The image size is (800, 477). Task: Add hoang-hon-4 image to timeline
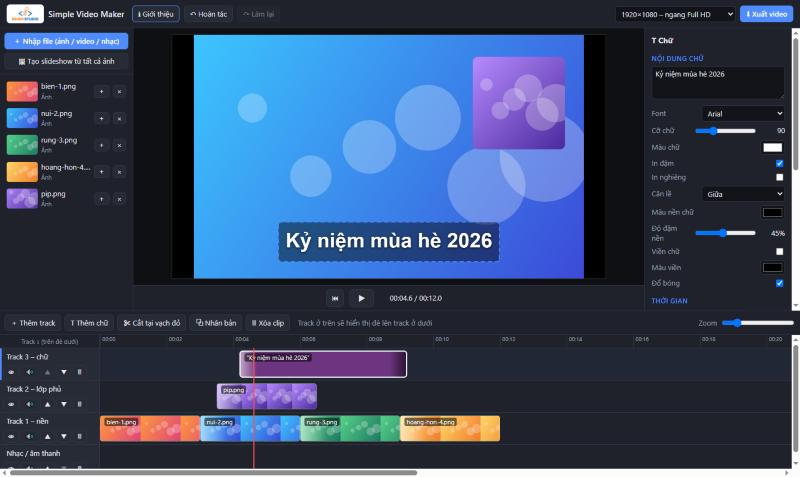pyautogui.click(x=102, y=172)
